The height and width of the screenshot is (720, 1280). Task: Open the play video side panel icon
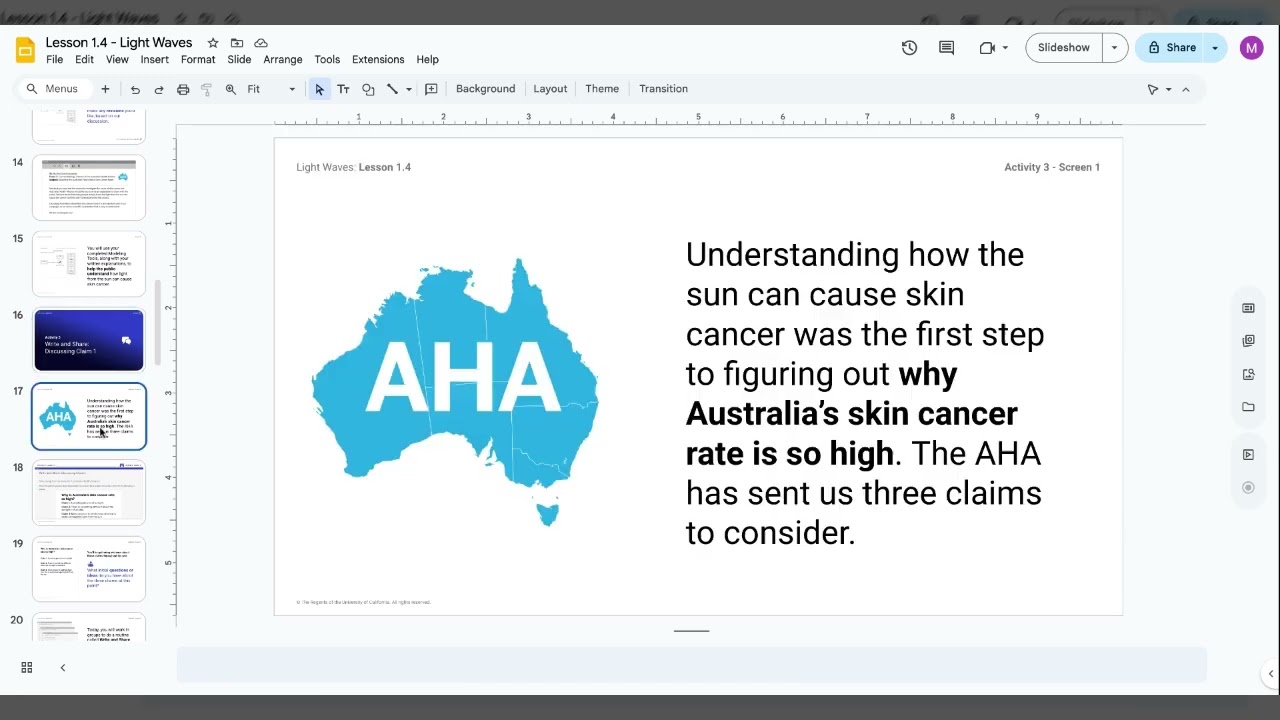point(1248,455)
